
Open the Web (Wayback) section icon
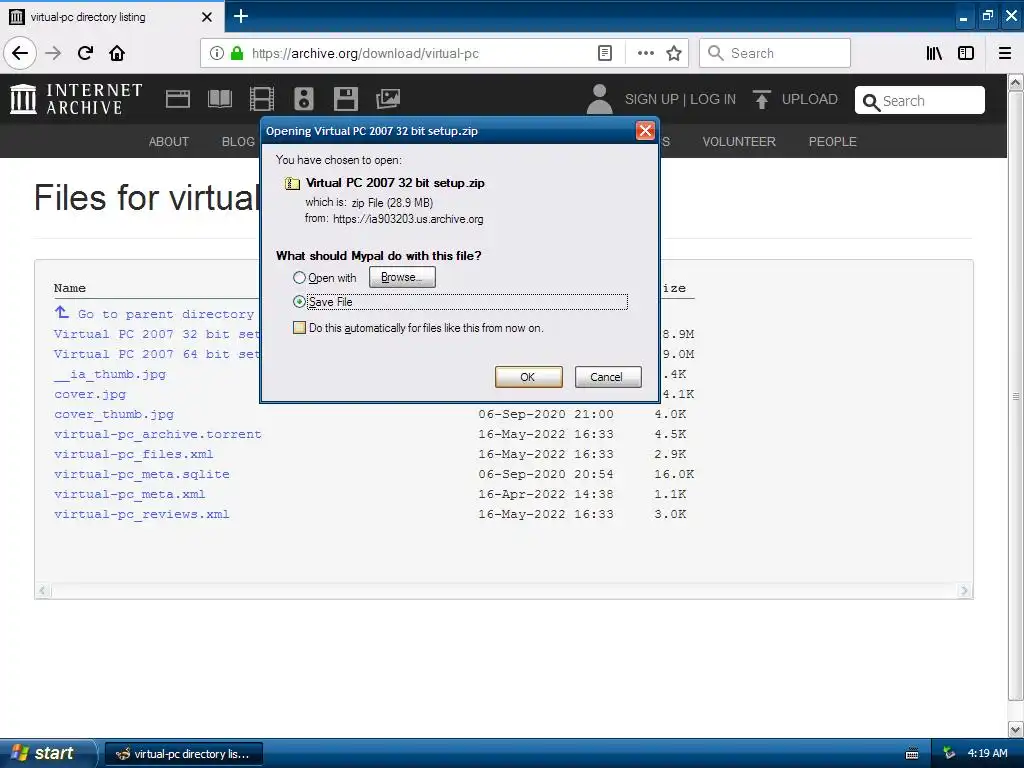(x=178, y=99)
